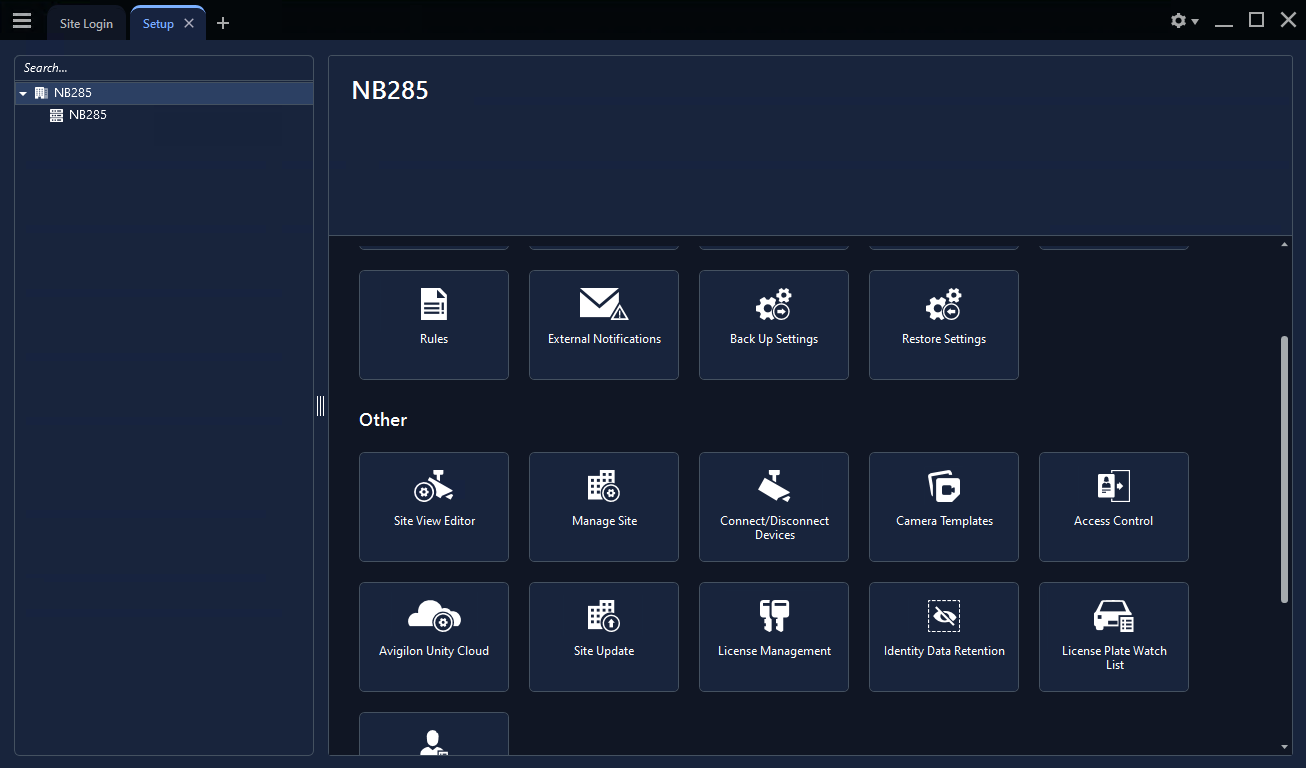Open License Management
Screen dimensions: 1306x768
point(774,636)
